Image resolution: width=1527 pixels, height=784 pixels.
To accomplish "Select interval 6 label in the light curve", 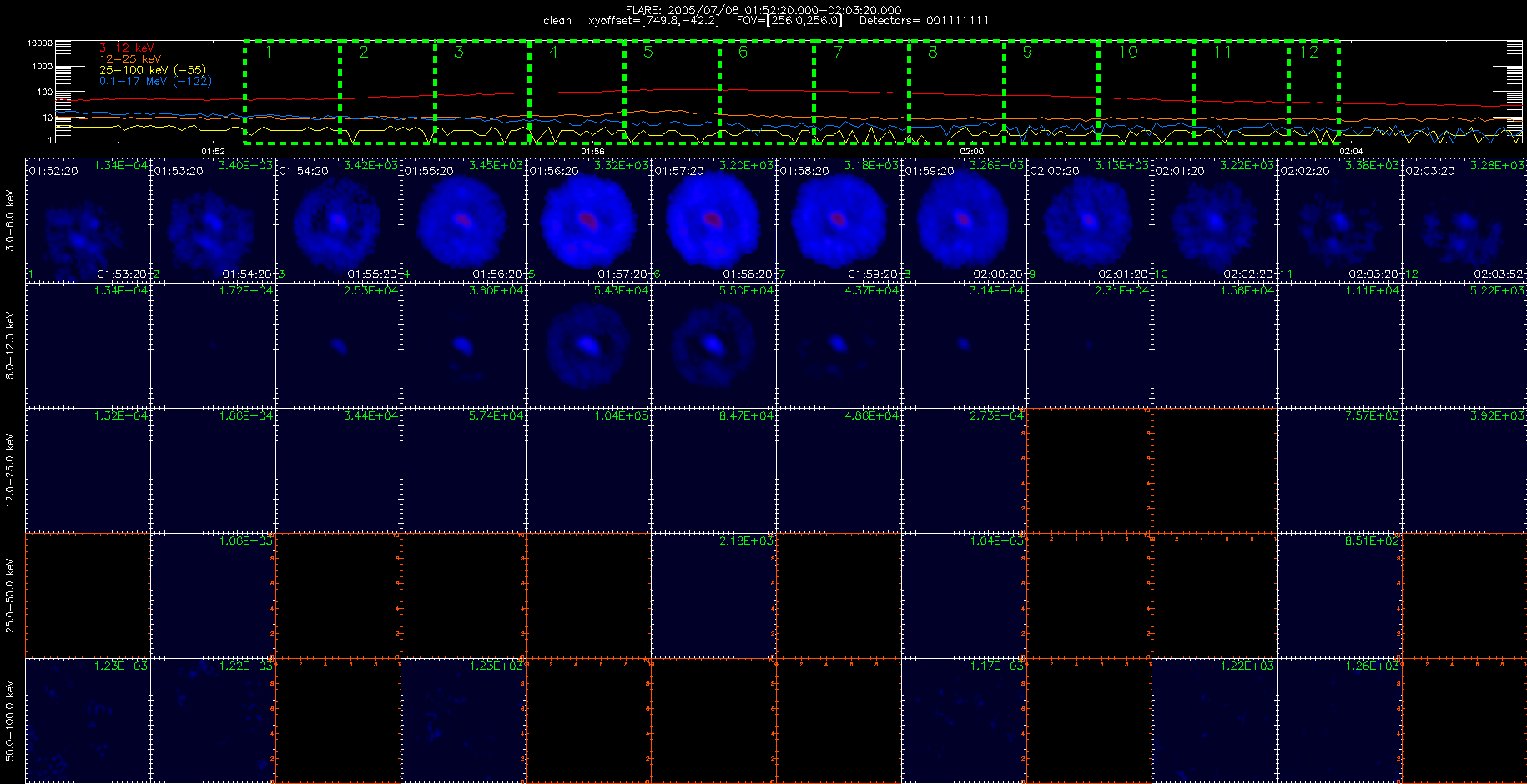I will click(x=743, y=52).
